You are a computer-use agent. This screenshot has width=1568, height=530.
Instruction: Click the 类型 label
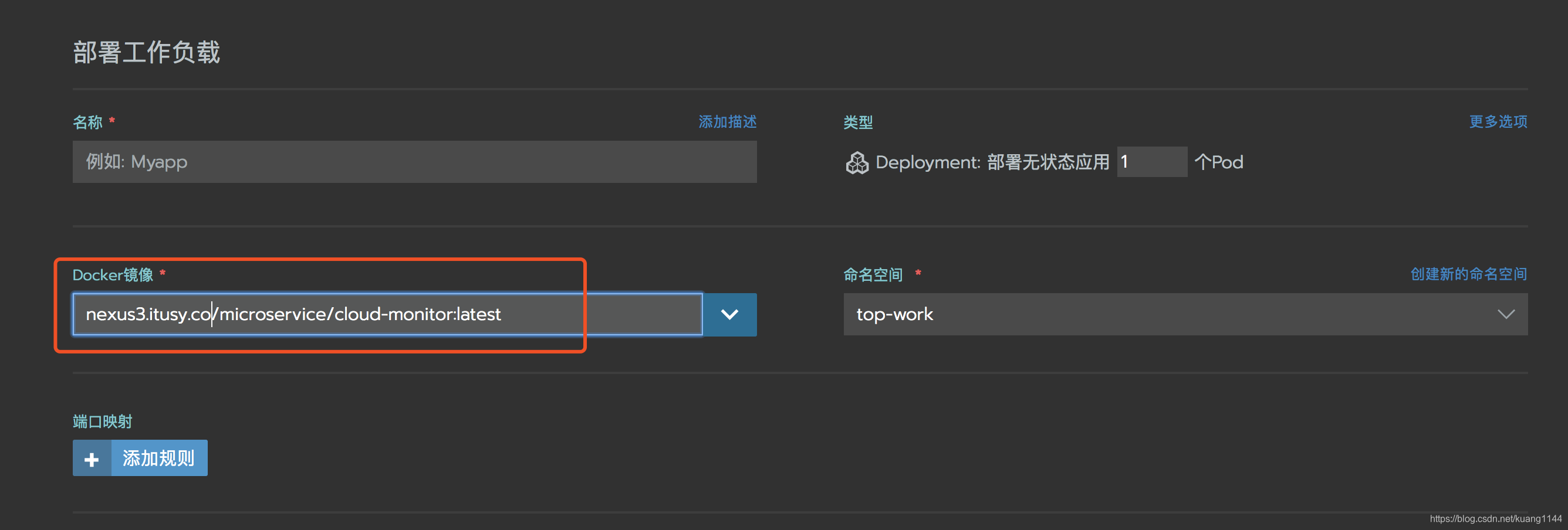(x=859, y=123)
